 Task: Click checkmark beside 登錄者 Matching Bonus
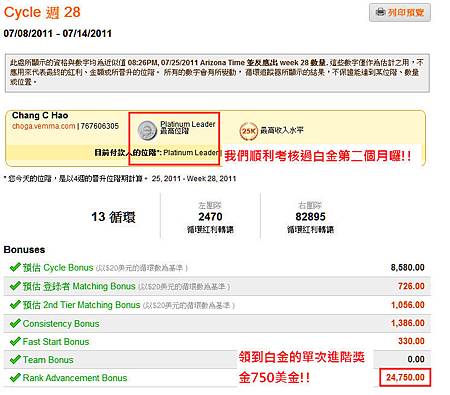tap(15, 286)
